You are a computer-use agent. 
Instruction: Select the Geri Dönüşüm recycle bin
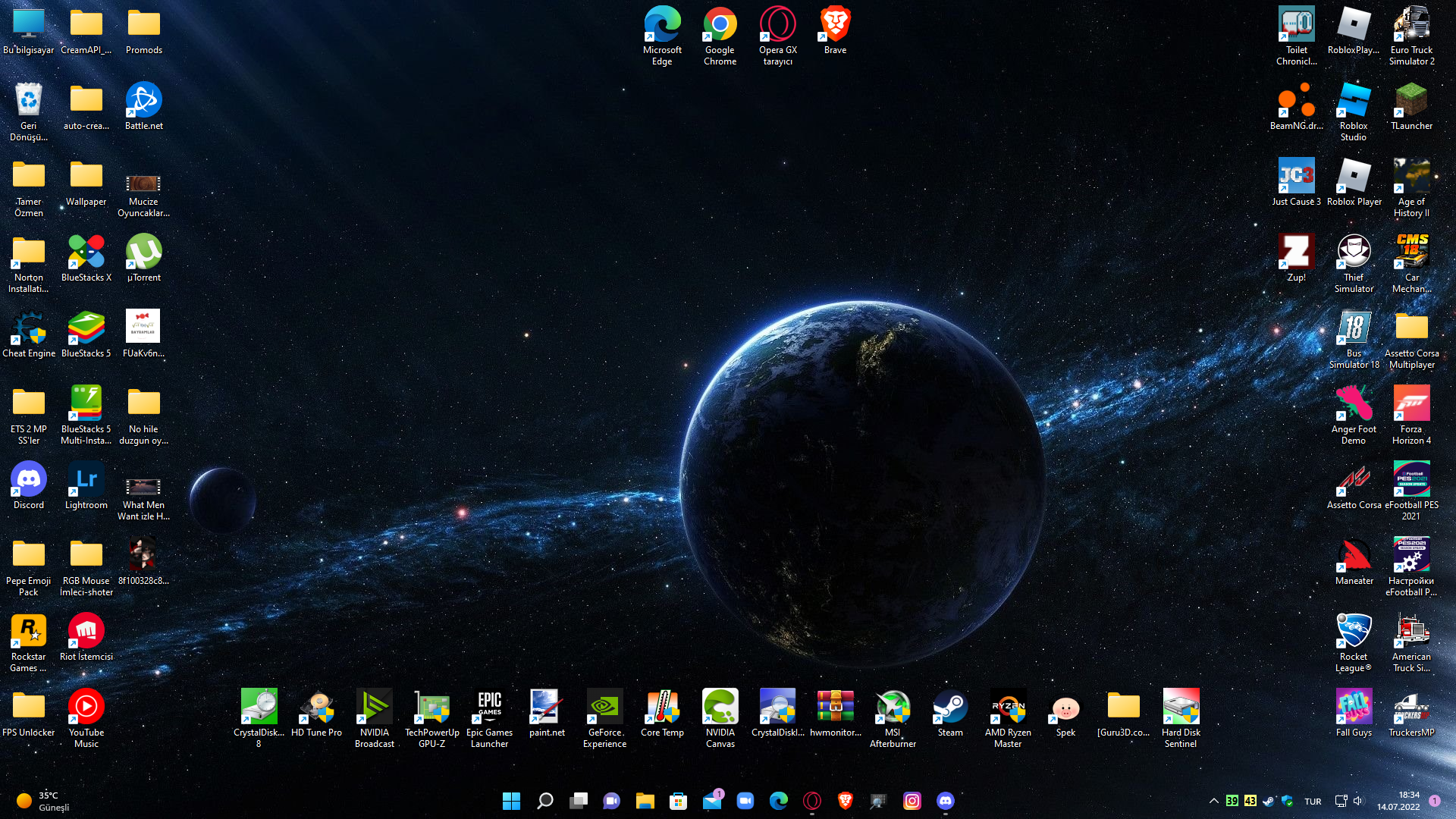pyautogui.click(x=29, y=111)
